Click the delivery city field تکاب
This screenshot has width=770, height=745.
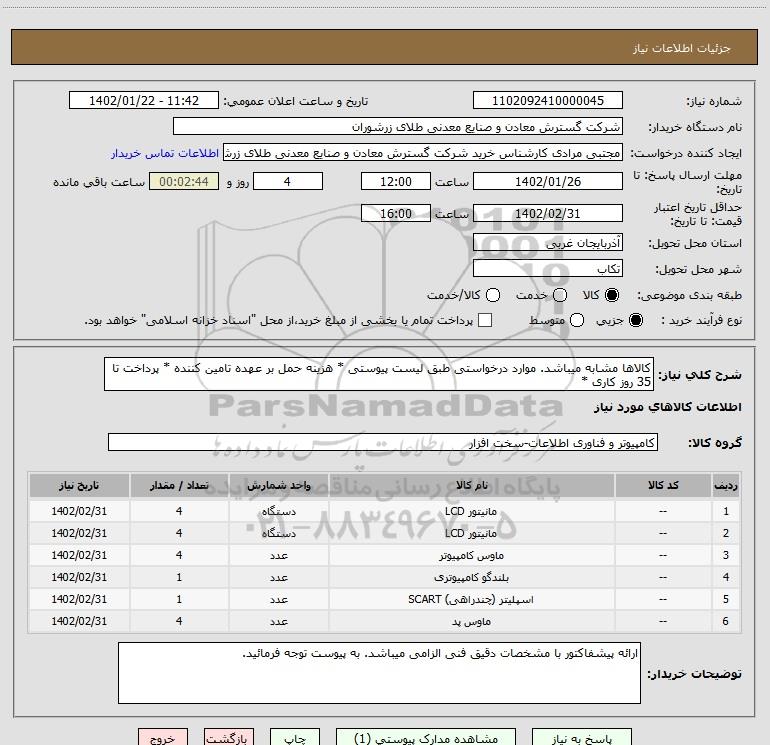click(548, 268)
